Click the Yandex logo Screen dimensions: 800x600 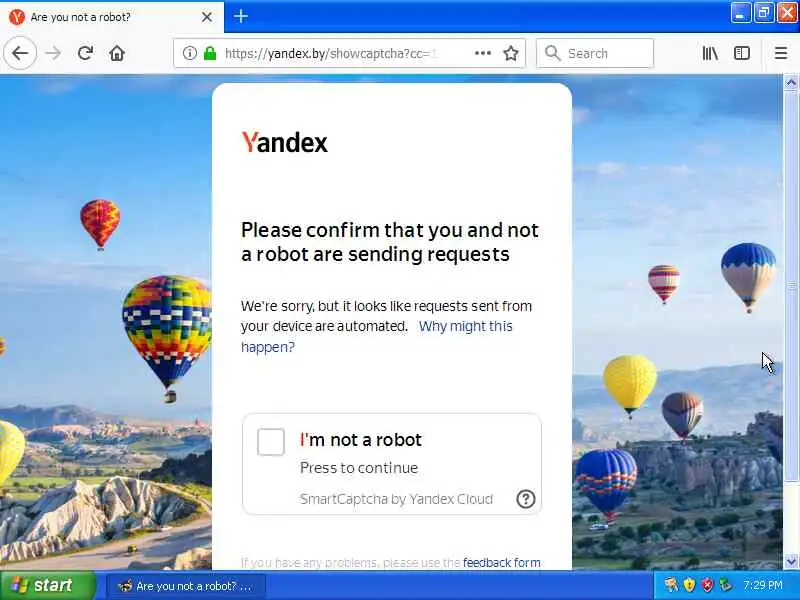[x=284, y=142]
